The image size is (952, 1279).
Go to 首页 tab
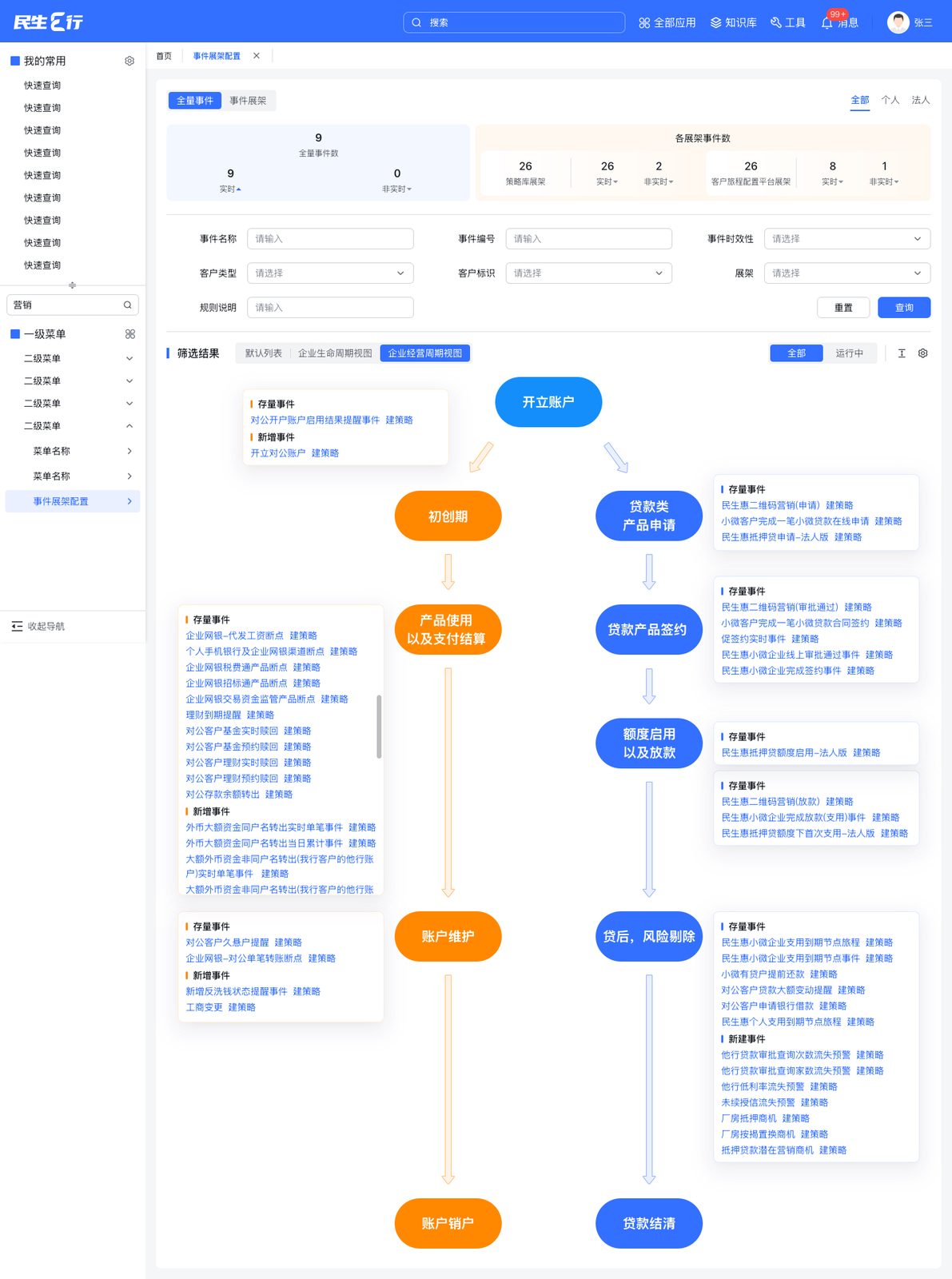pos(164,56)
